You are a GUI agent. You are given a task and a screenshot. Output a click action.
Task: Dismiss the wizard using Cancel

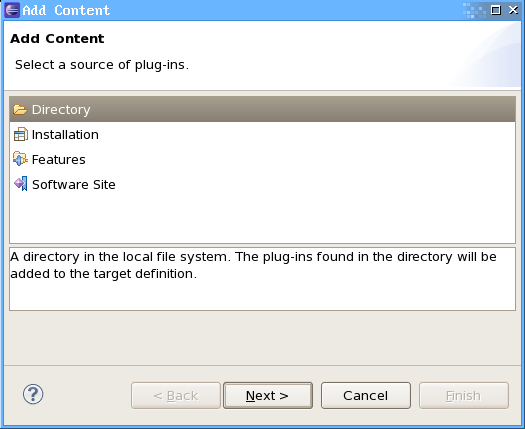[x=366, y=396]
